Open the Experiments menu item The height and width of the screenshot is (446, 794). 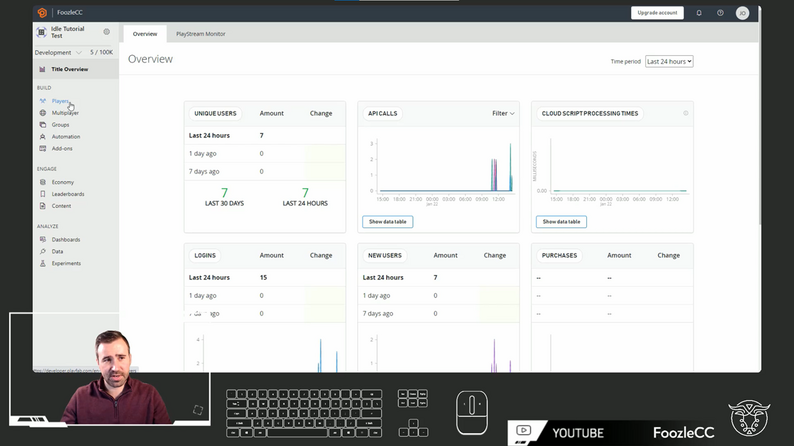click(66, 263)
